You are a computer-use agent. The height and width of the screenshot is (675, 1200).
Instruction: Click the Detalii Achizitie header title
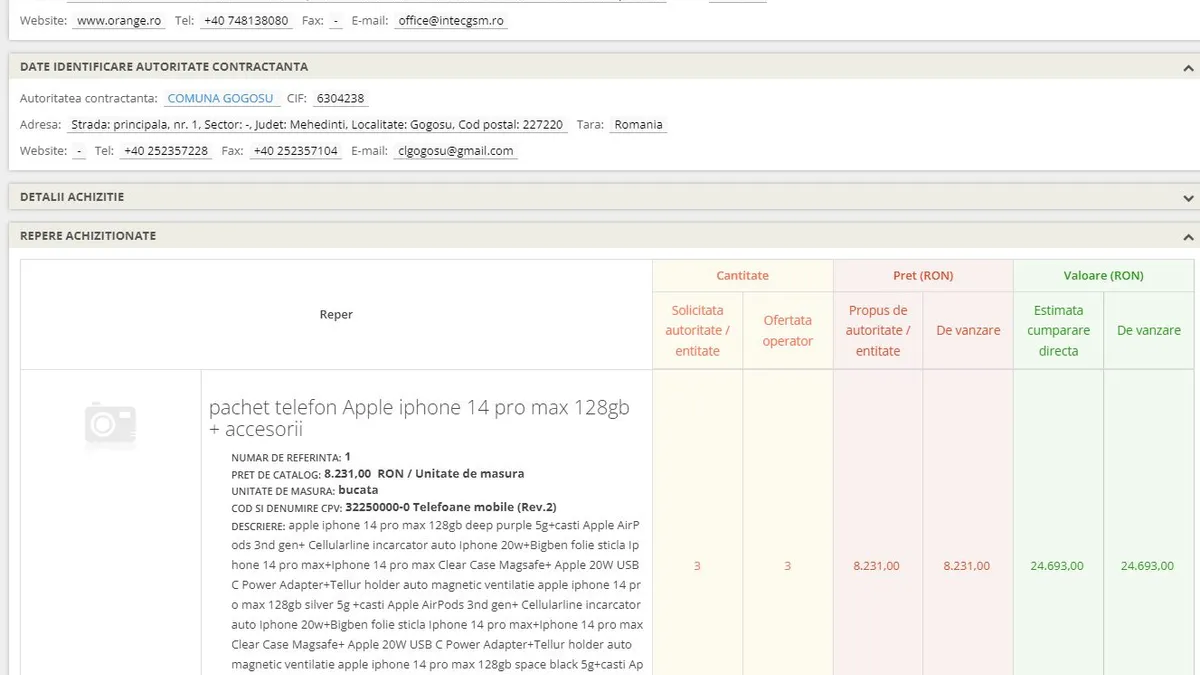pos(72,197)
